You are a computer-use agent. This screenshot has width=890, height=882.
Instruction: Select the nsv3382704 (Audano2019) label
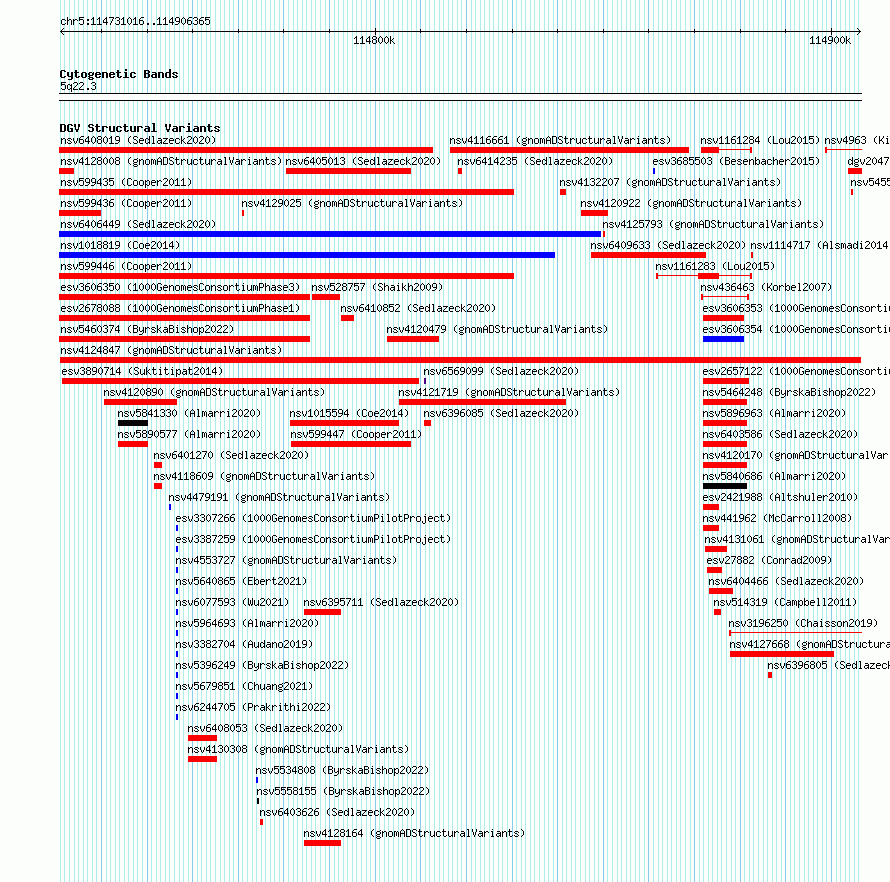pos(244,644)
